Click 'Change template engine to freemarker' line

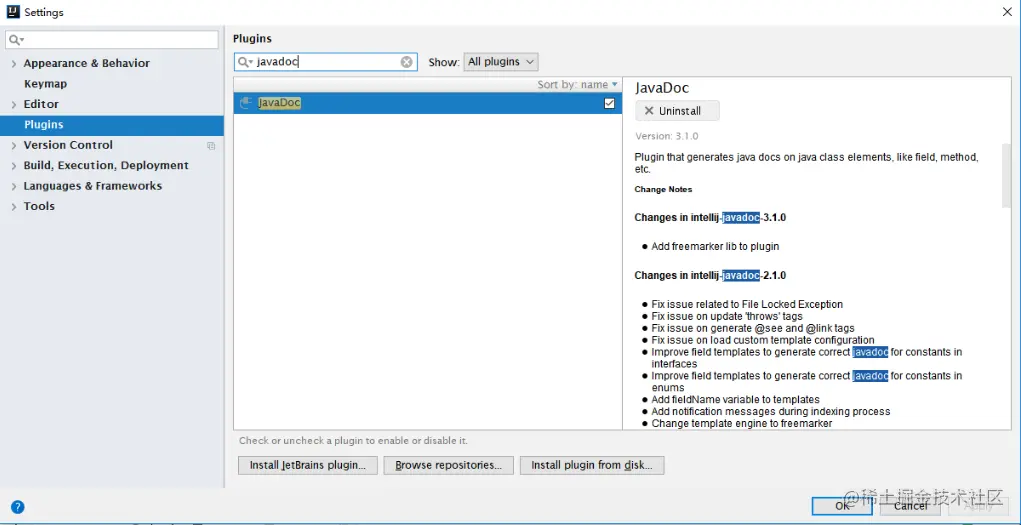tap(742, 423)
